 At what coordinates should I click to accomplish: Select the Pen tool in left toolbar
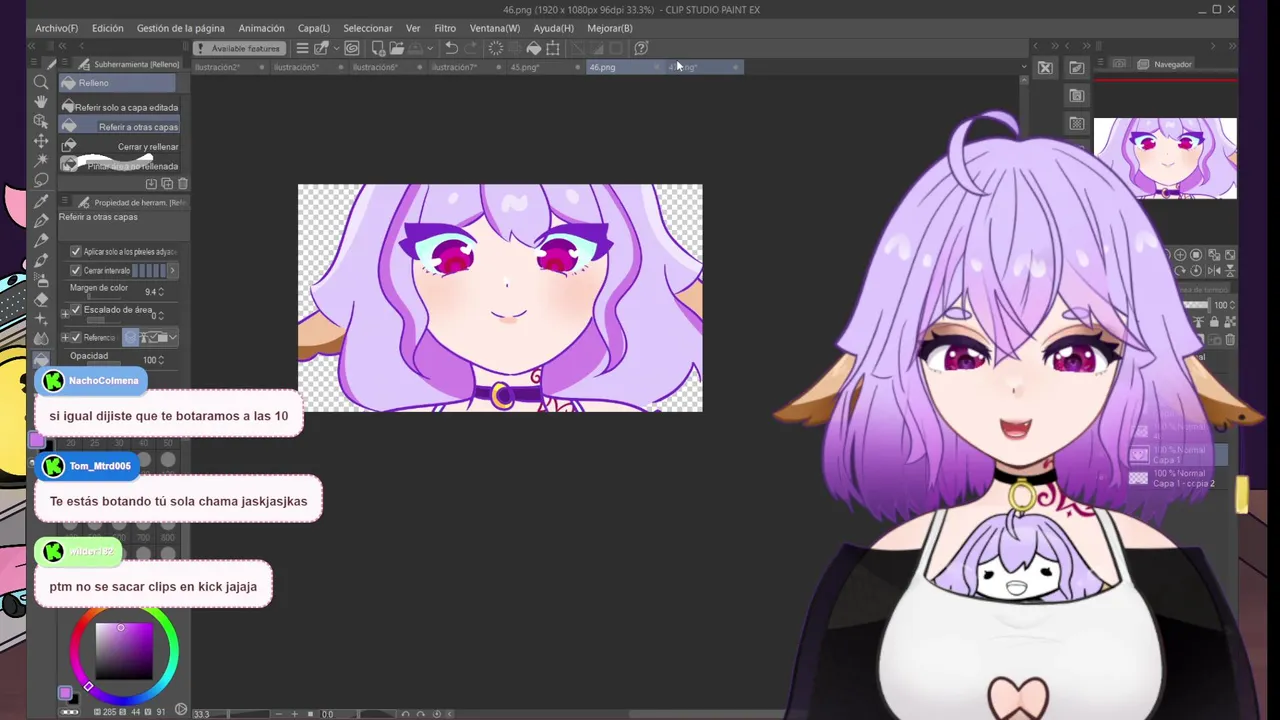click(x=41, y=221)
